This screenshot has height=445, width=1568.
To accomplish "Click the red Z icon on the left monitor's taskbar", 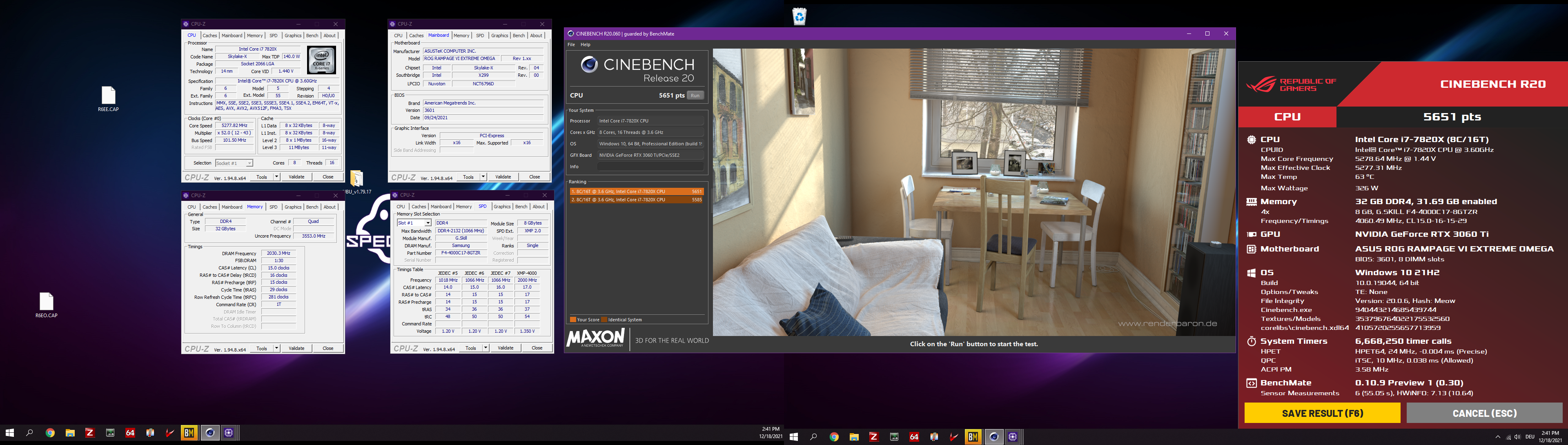I will click(89, 433).
